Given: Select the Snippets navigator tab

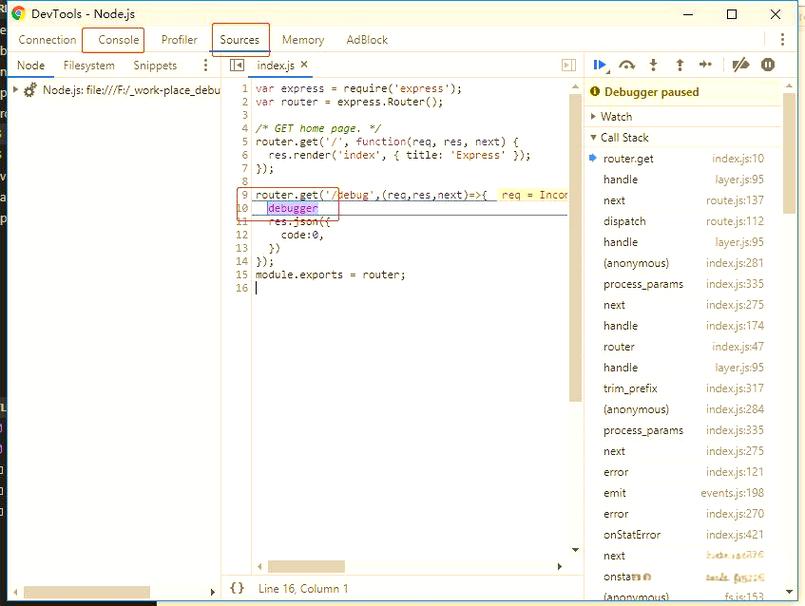Looking at the screenshot, I should pyautogui.click(x=155, y=65).
